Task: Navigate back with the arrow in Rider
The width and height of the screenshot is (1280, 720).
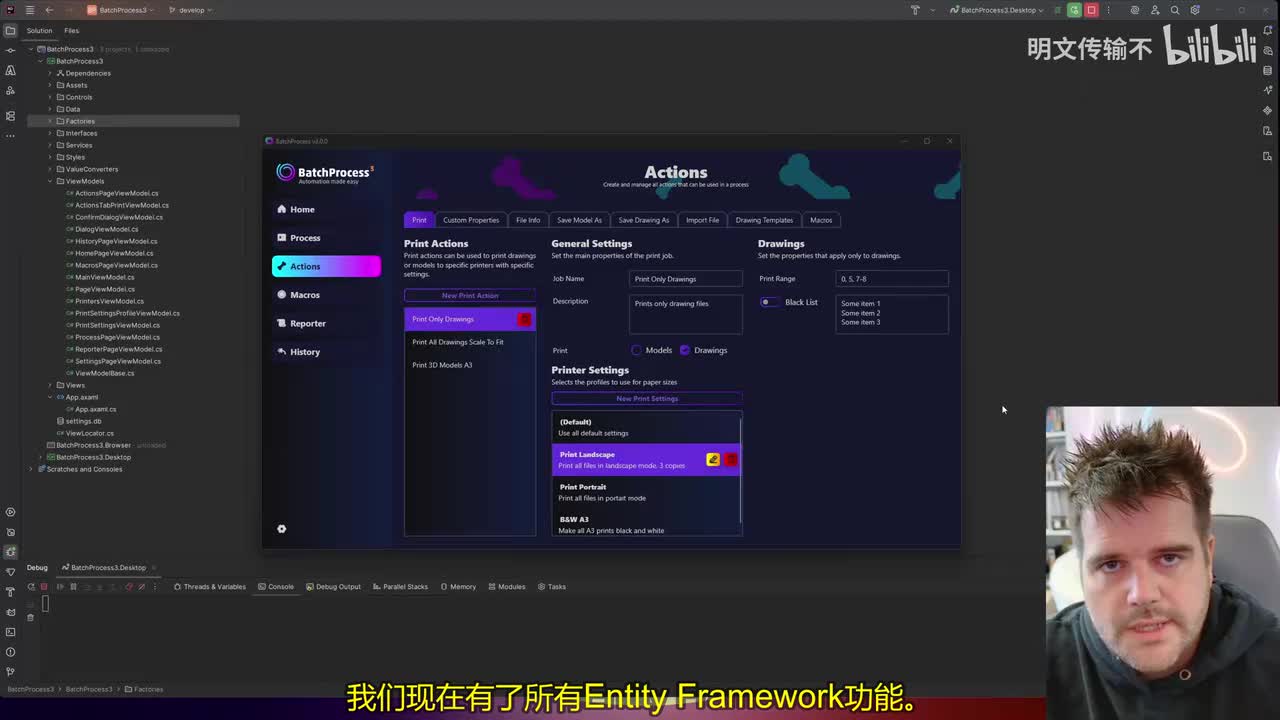Action: 49,10
